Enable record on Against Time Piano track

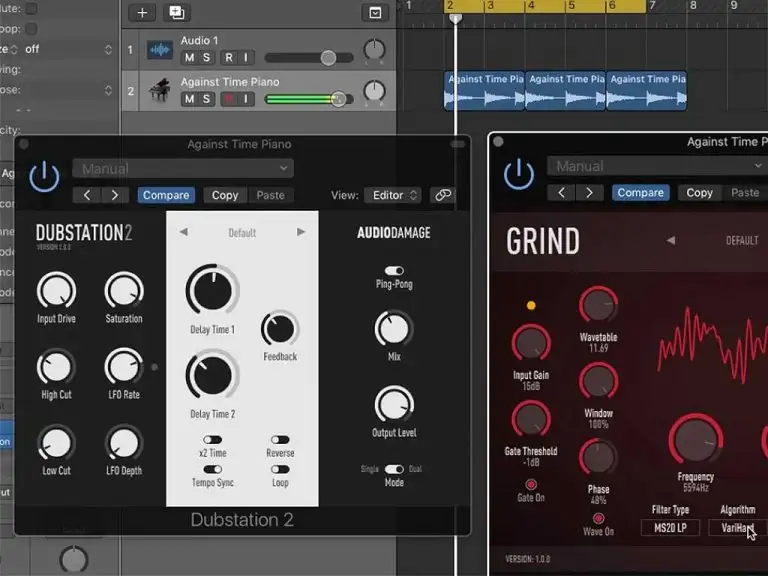(x=229, y=99)
